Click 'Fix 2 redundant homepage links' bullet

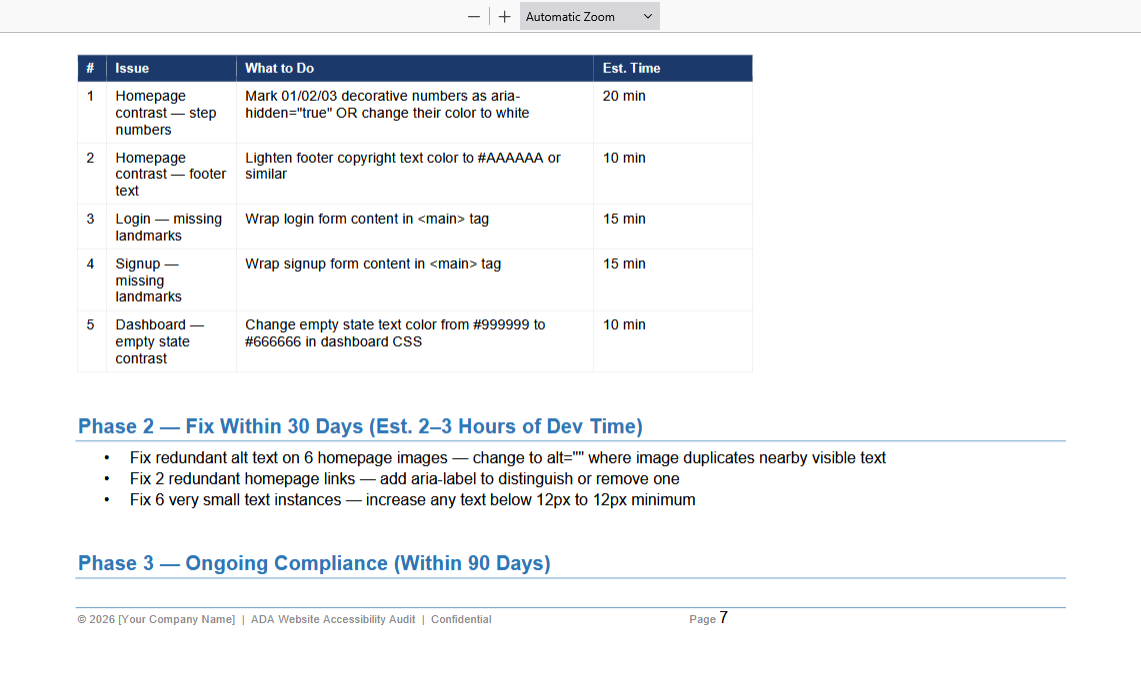405,479
